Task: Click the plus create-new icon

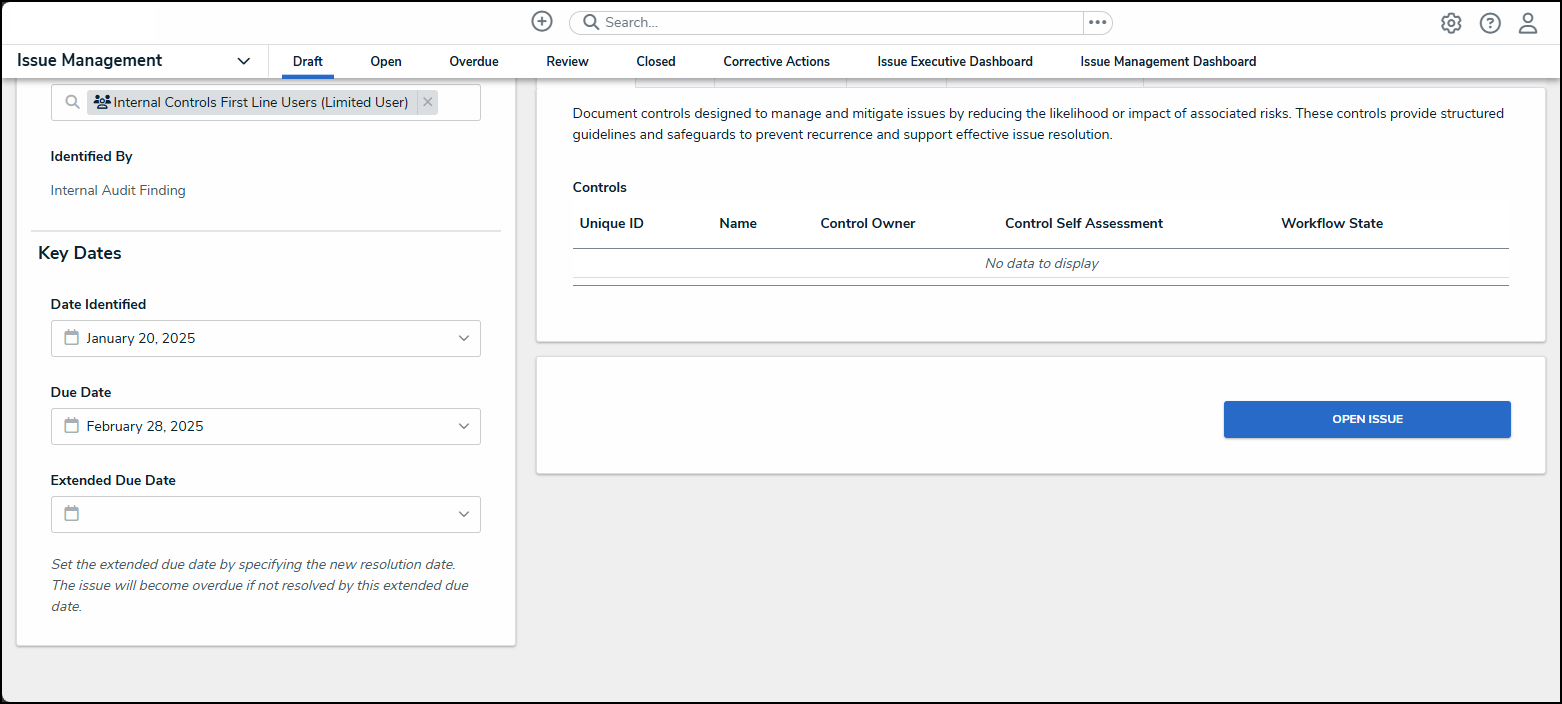Action: tap(541, 22)
